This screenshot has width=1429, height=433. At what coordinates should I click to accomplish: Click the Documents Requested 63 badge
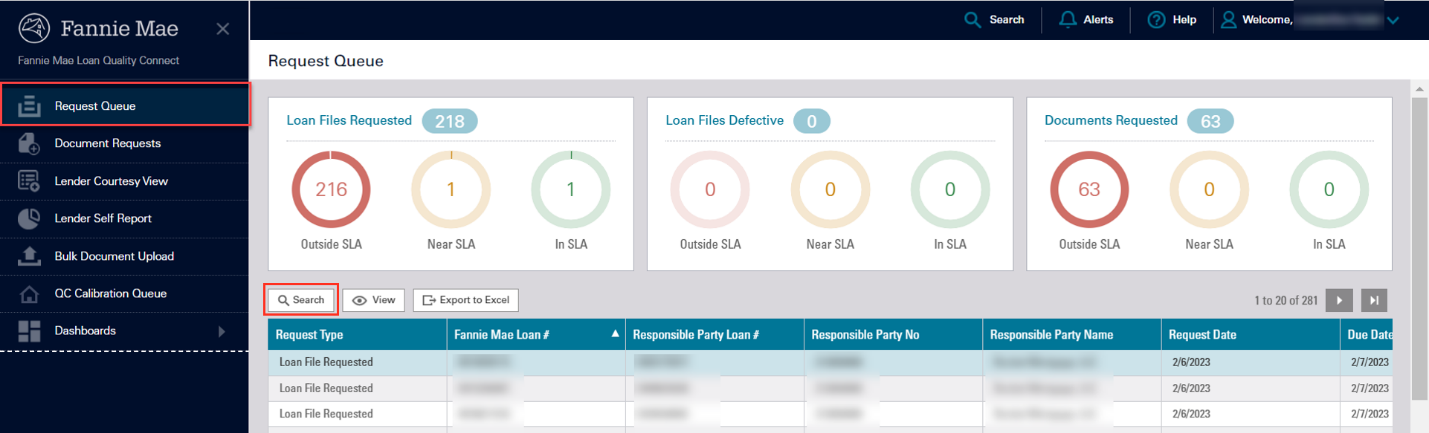(x=1210, y=121)
